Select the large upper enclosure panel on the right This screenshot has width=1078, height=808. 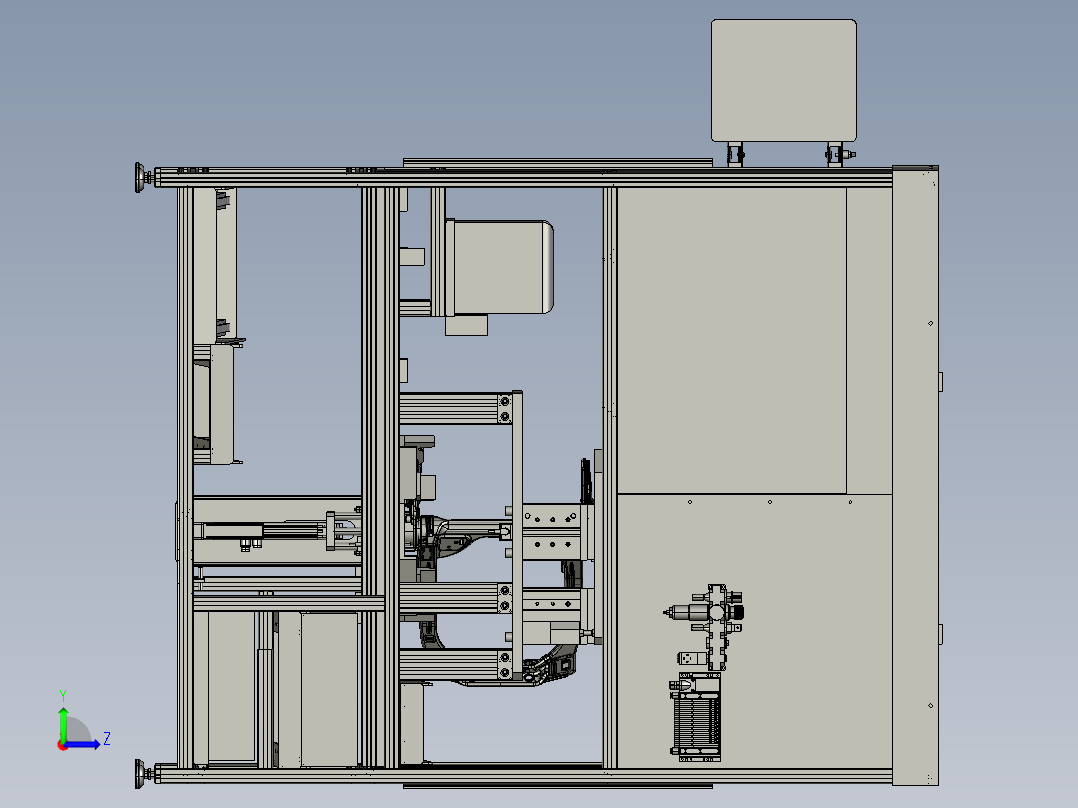[732, 340]
